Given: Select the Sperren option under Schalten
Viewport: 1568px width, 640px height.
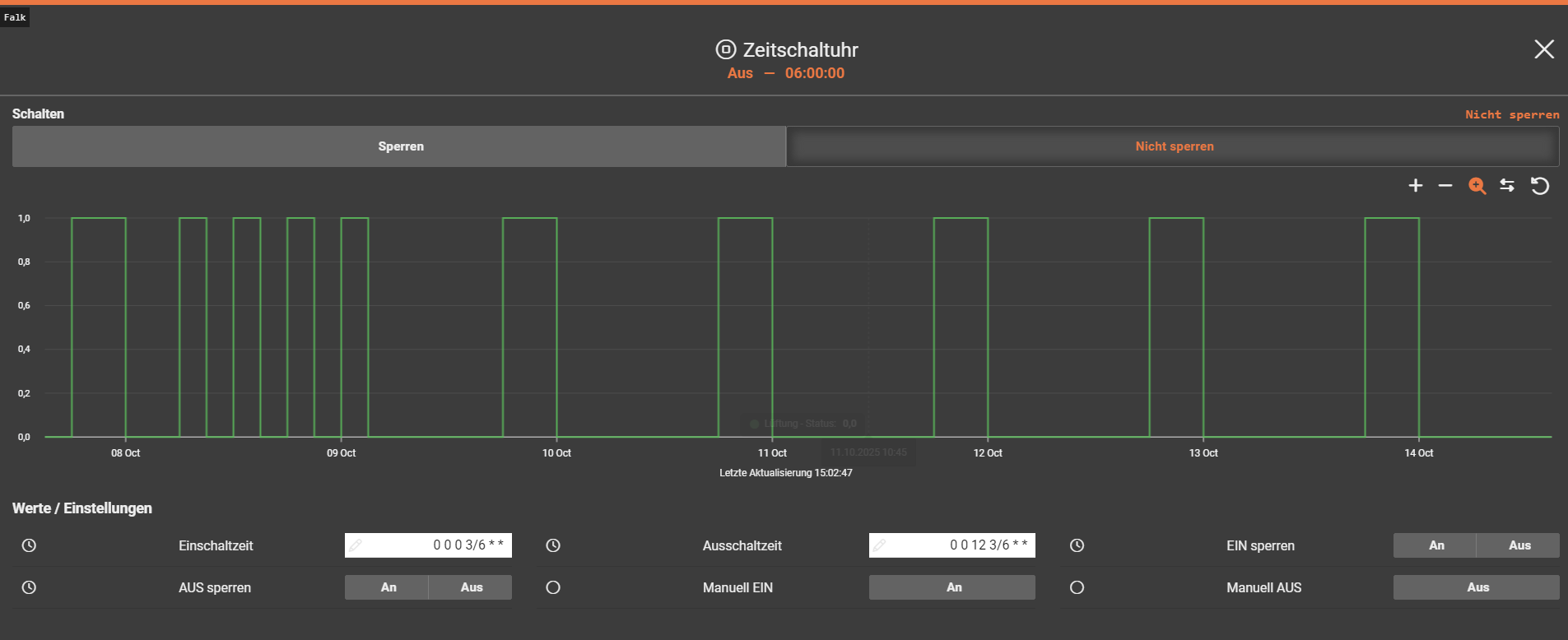Looking at the screenshot, I should 400,146.
